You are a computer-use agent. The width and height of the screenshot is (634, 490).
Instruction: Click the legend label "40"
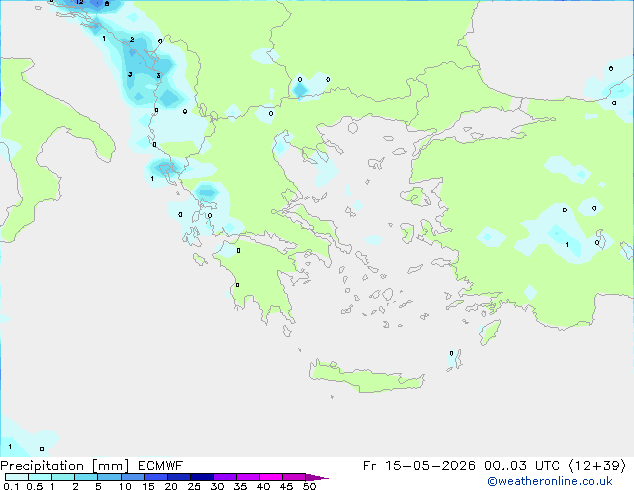point(263,486)
